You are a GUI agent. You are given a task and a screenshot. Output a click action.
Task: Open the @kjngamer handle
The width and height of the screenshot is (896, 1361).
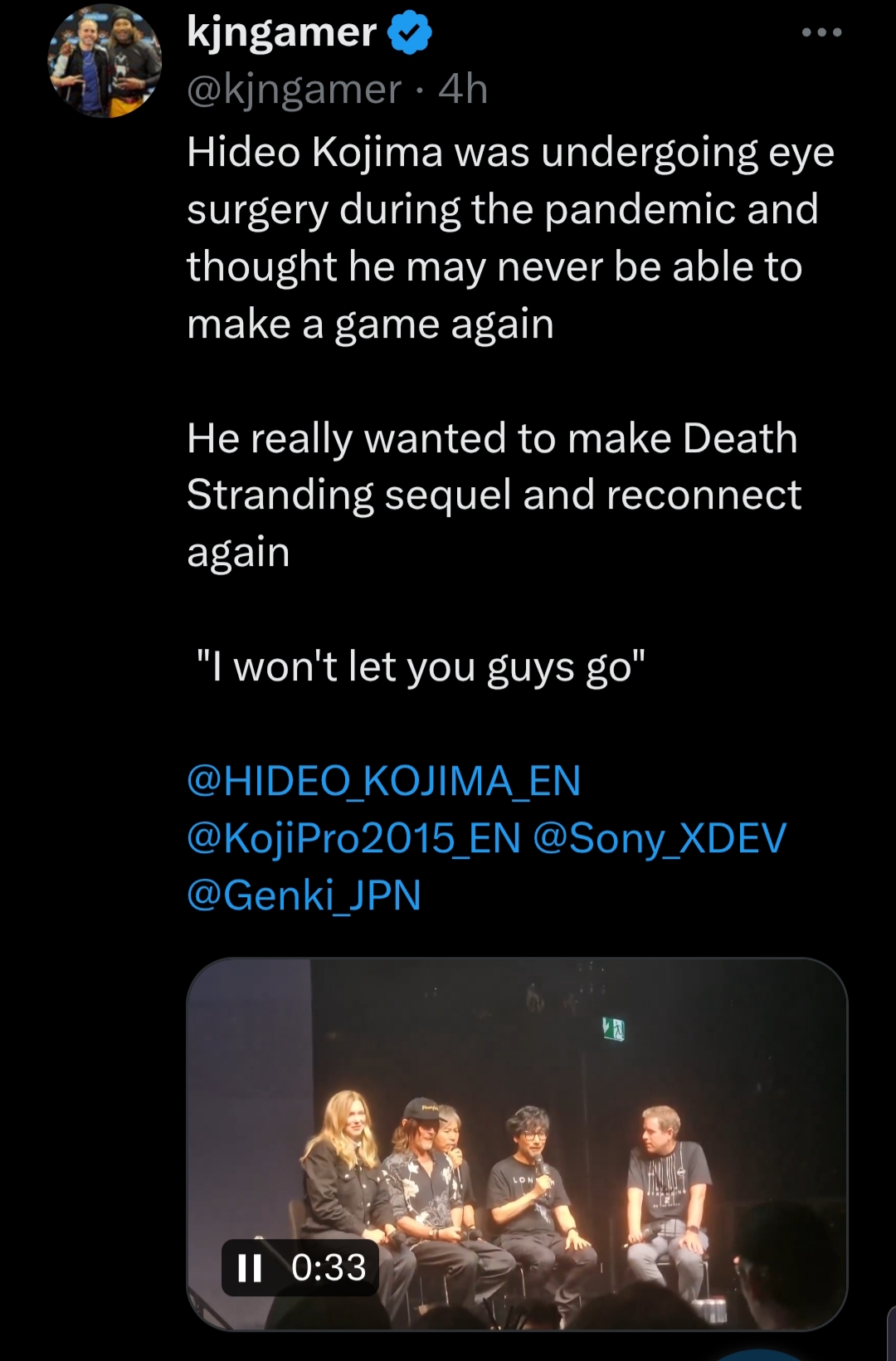[295, 89]
